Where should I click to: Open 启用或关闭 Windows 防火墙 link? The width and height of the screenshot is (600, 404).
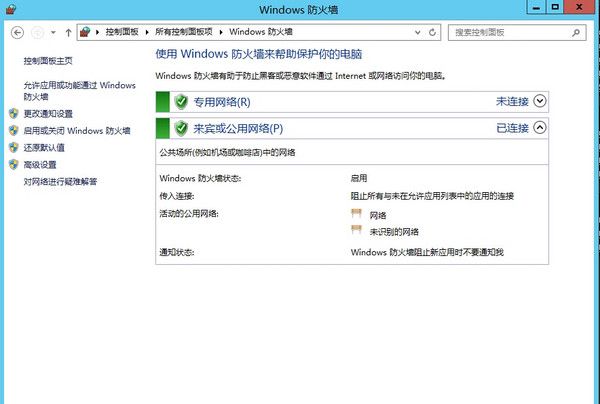point(77,130)
